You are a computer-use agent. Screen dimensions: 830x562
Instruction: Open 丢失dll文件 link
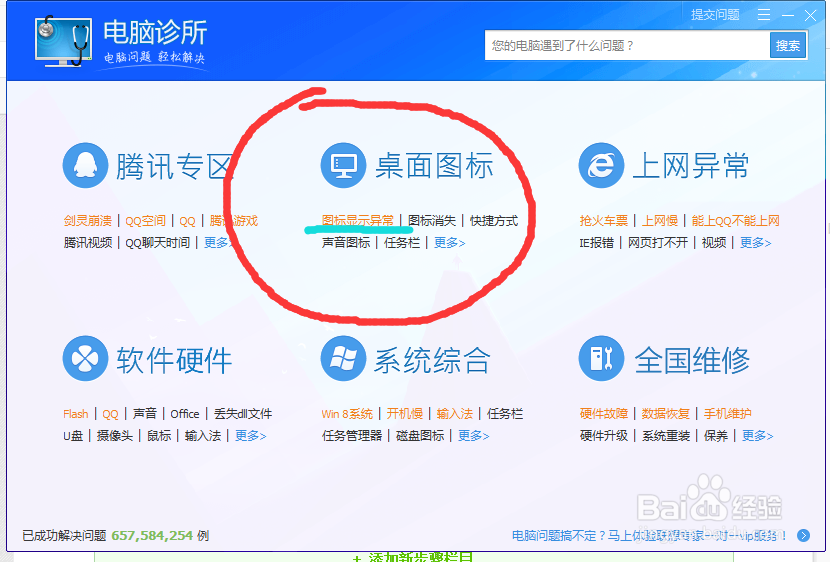[243, 414]
